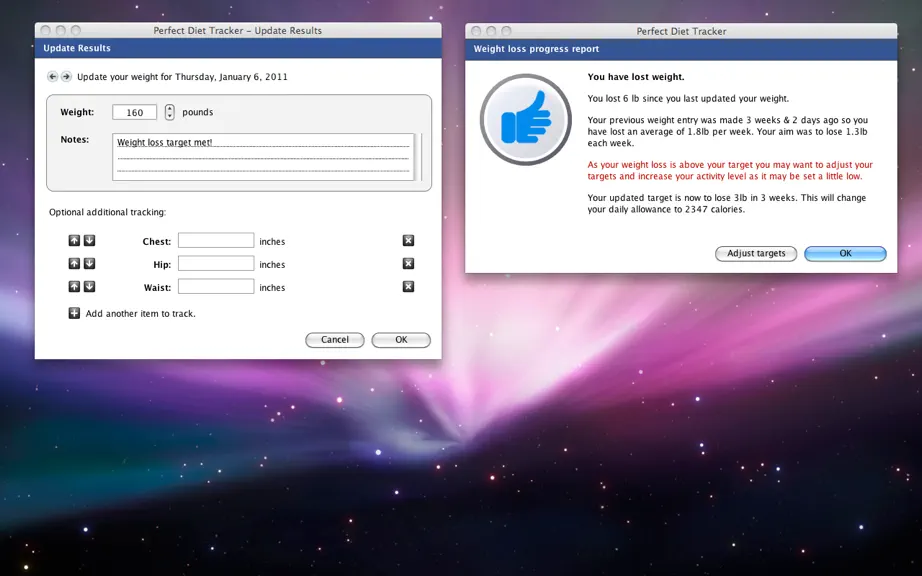Move Hip row up with arrow icon
Screen dimensions: 922x576
74,263
